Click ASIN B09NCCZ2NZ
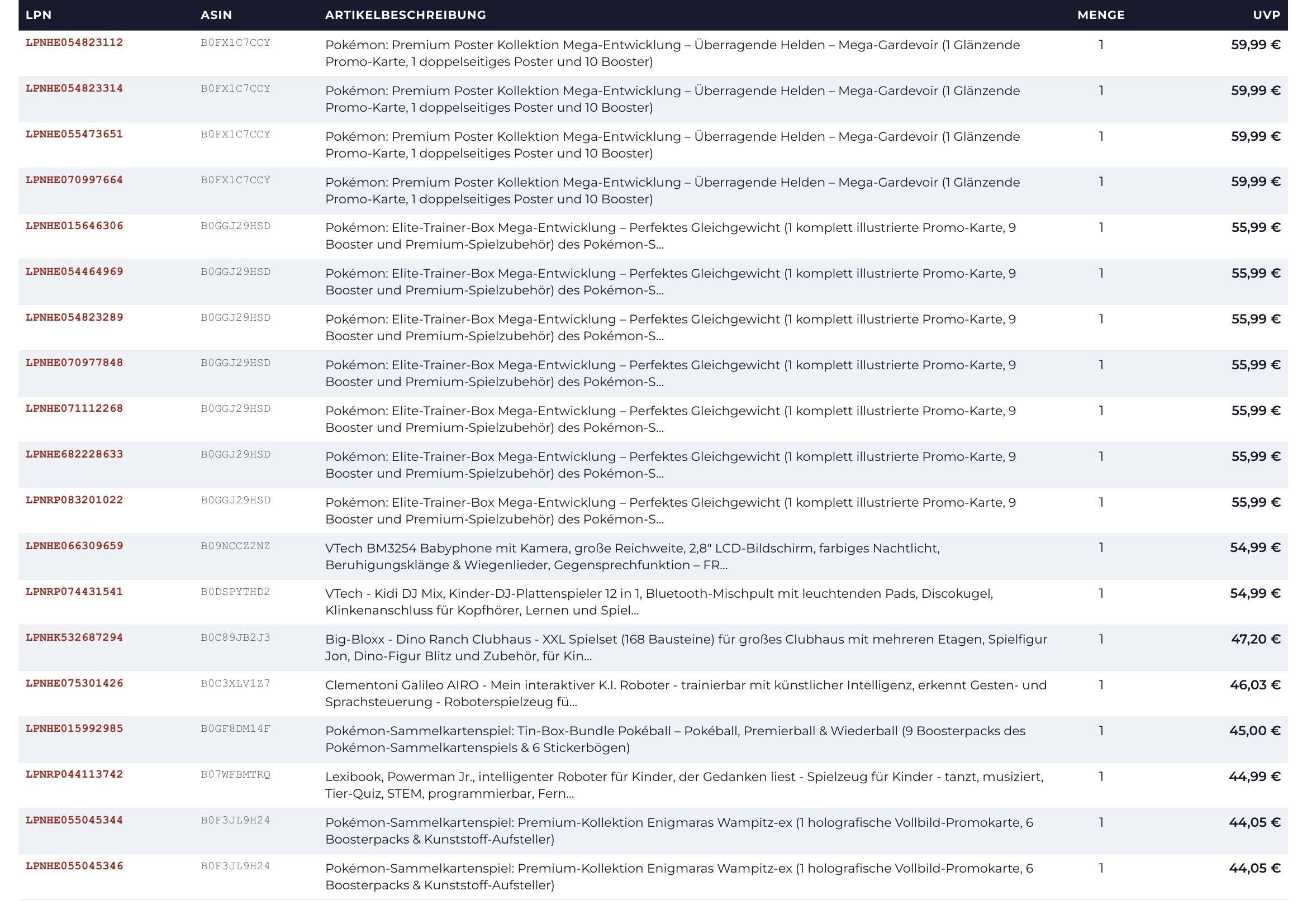 click(x=235, y=546)
